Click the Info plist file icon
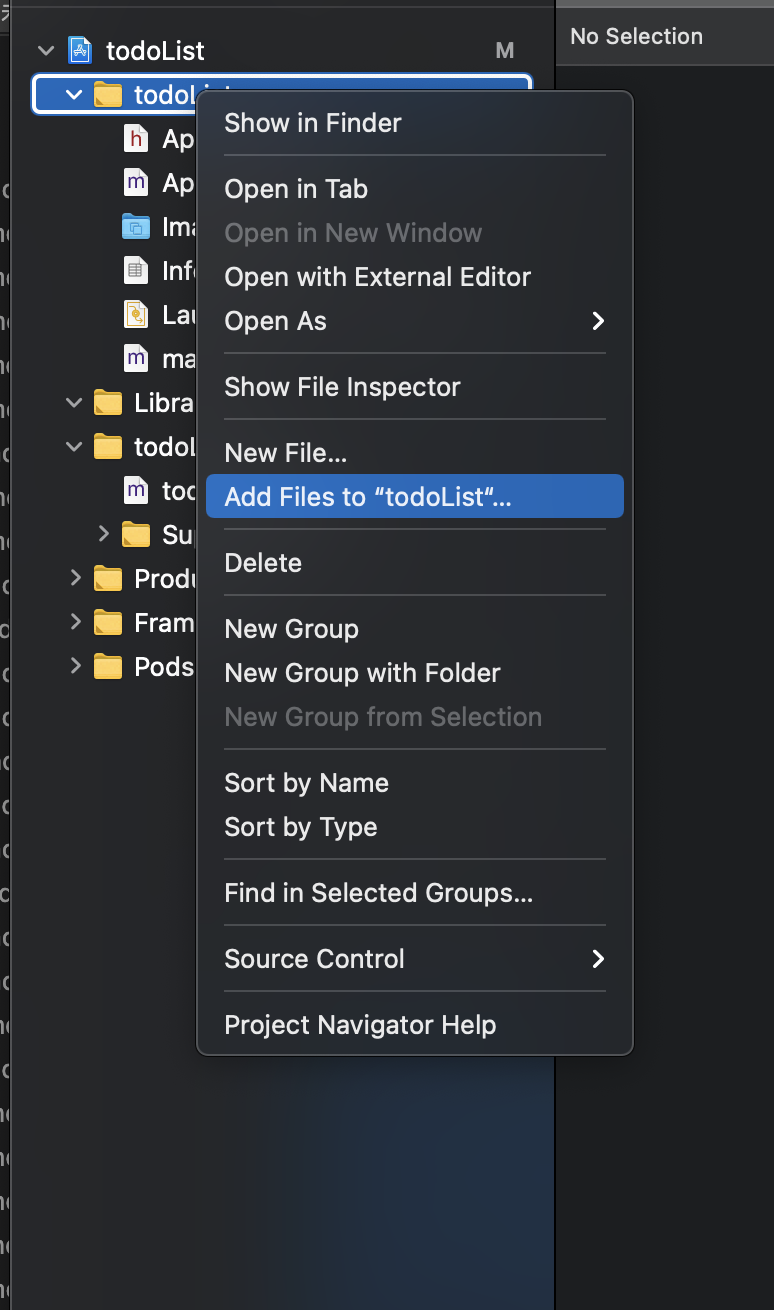The width and height of the screenshot is (774, 1310). pos(135,270)
